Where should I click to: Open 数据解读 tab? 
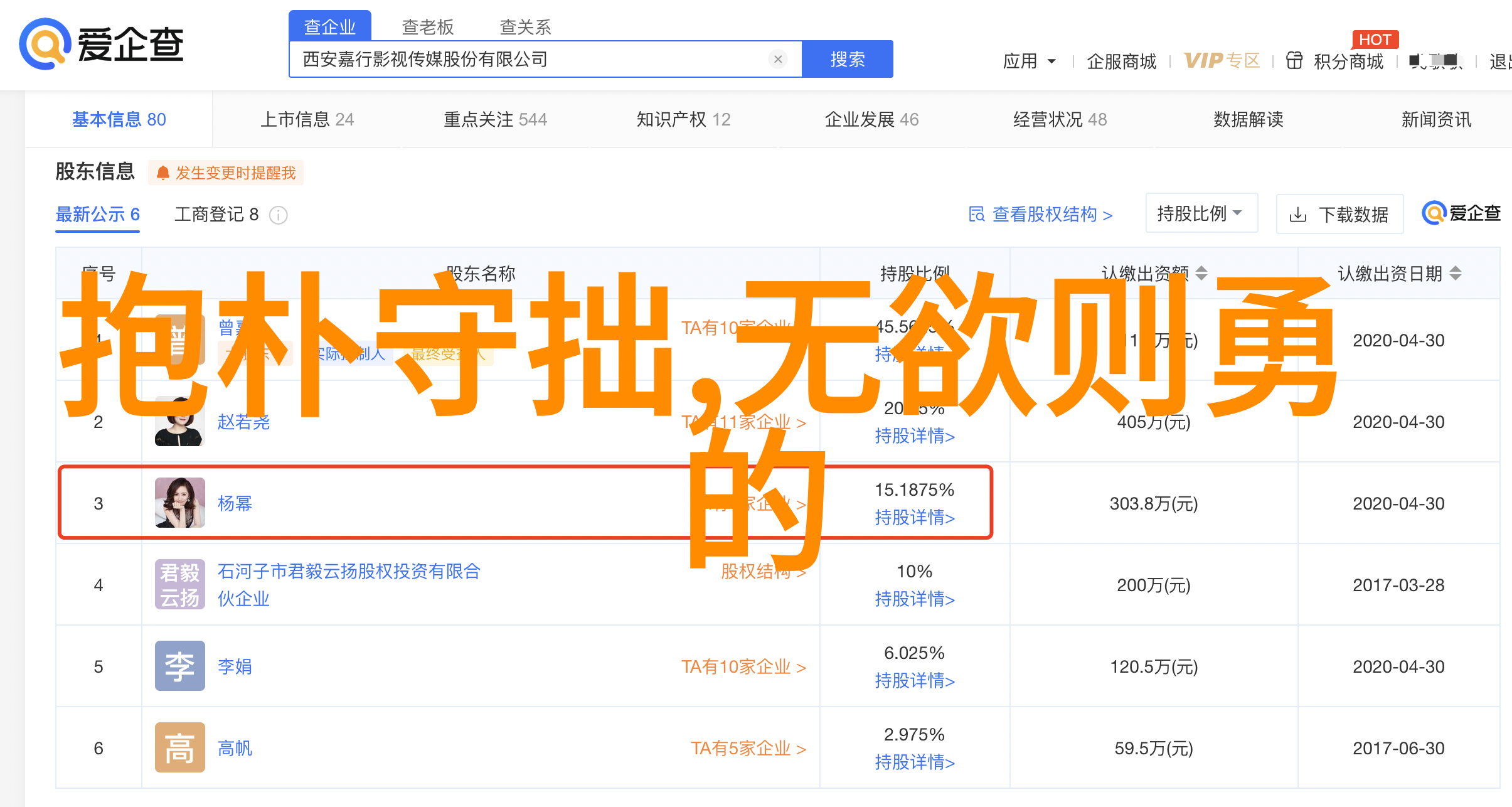[x=1248, y=119]
